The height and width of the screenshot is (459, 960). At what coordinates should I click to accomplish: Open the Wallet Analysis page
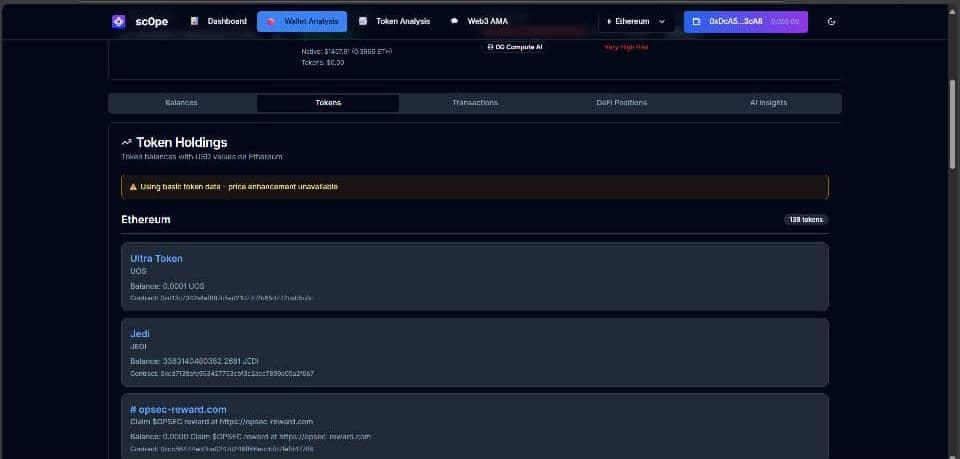click(x=302, y=21)
